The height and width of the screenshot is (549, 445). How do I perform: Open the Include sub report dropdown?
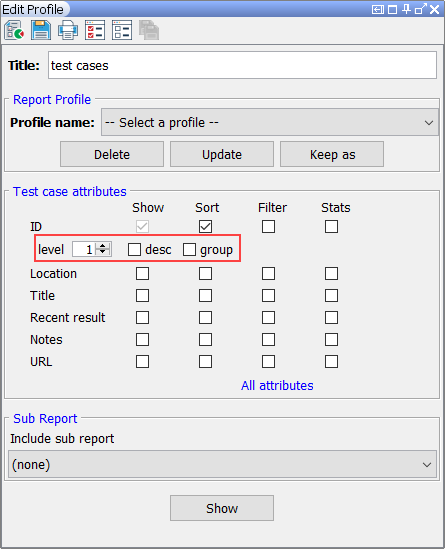[222, 464]
